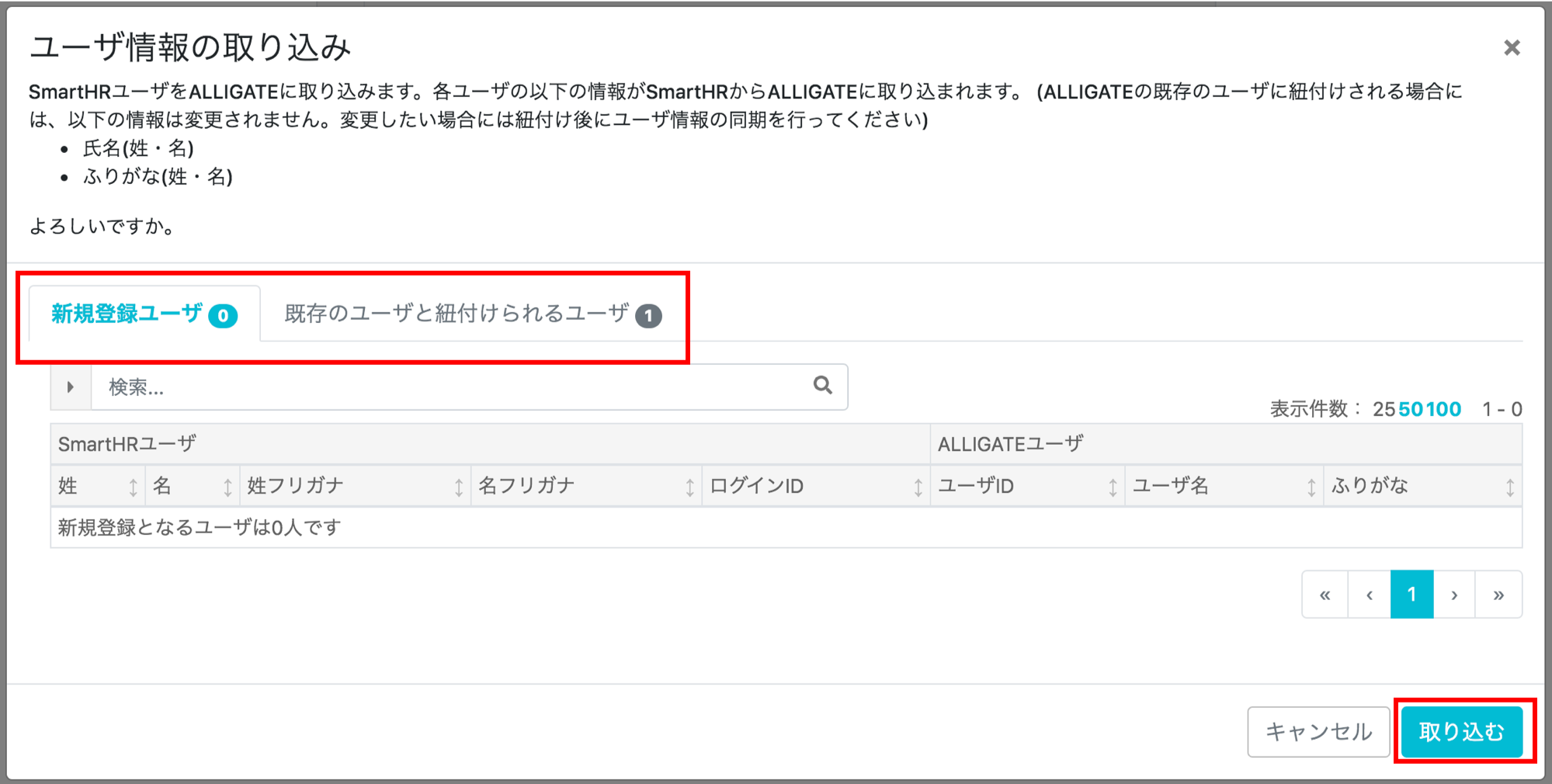Sort by ログインID column

tap(816, 486)
